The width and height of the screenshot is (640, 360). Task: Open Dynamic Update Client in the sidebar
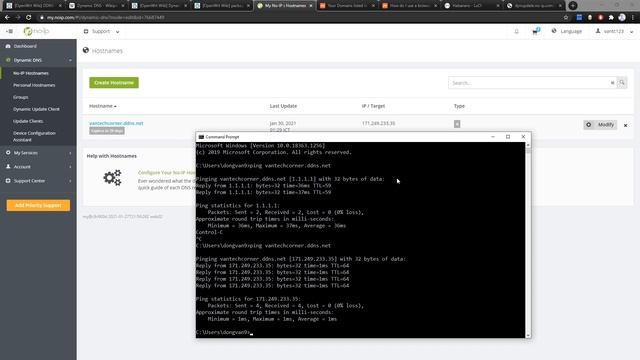(x=36, y=109)
